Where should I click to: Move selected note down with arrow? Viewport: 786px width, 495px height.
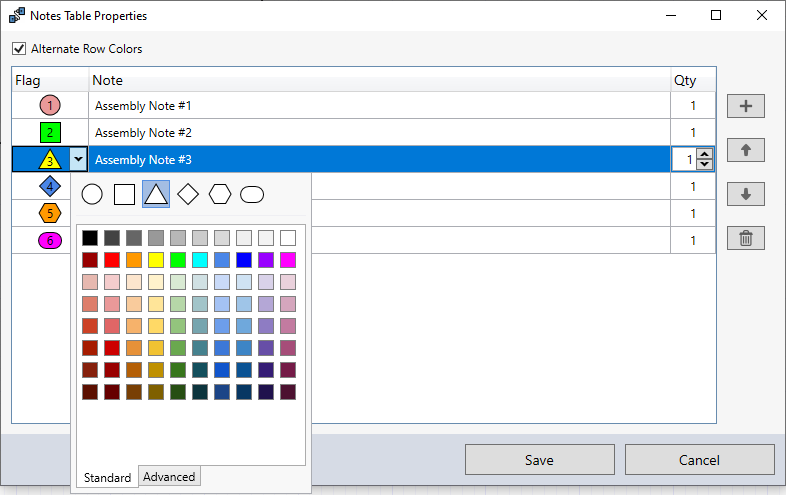click(746, 194)
